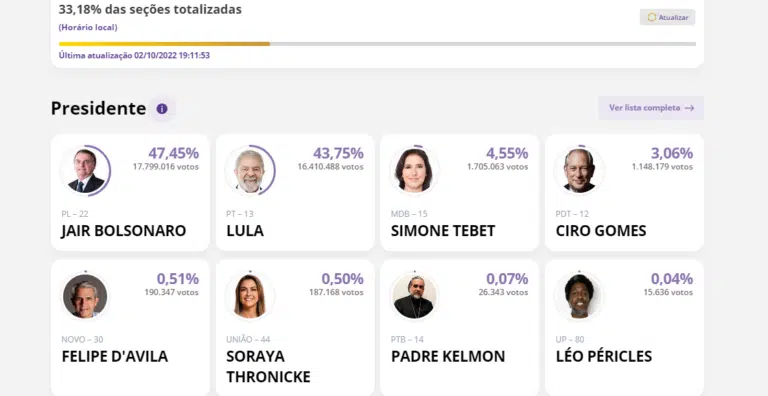768x396 pixels.
Task: Open Ver lista completa link
Action: tap(651, 108)
